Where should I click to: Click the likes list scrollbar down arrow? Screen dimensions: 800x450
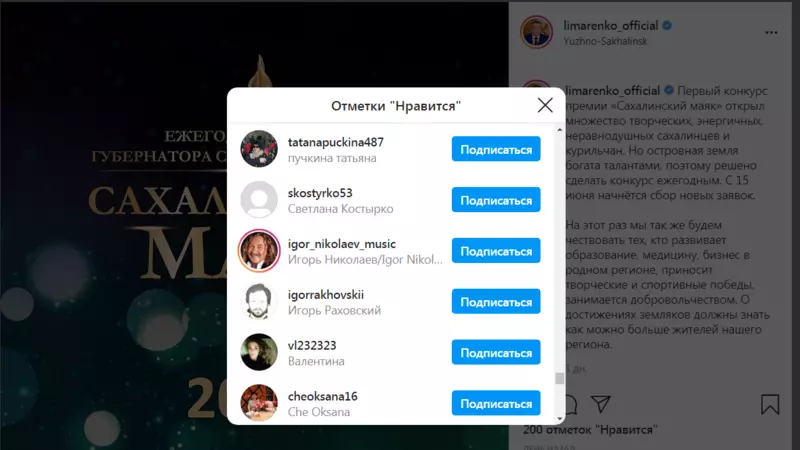(x=560, y=419)
